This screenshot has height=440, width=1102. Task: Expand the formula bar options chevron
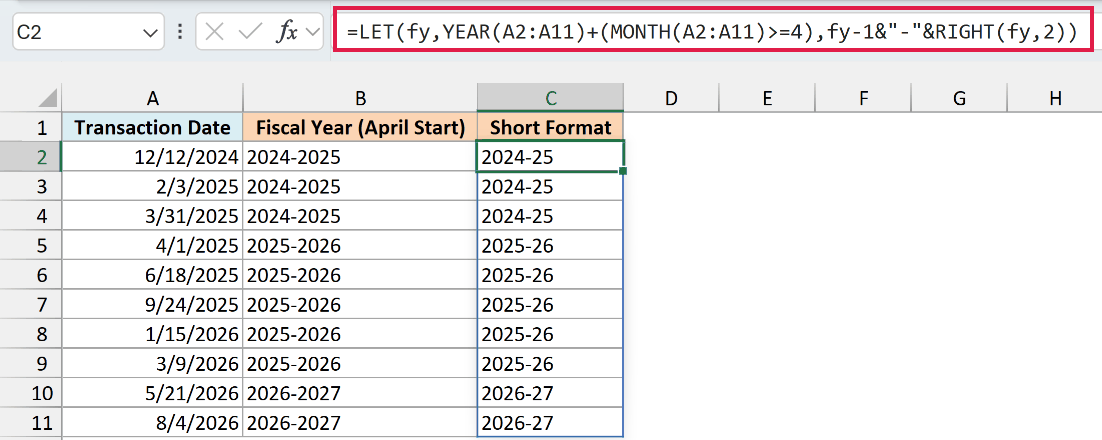313,32
